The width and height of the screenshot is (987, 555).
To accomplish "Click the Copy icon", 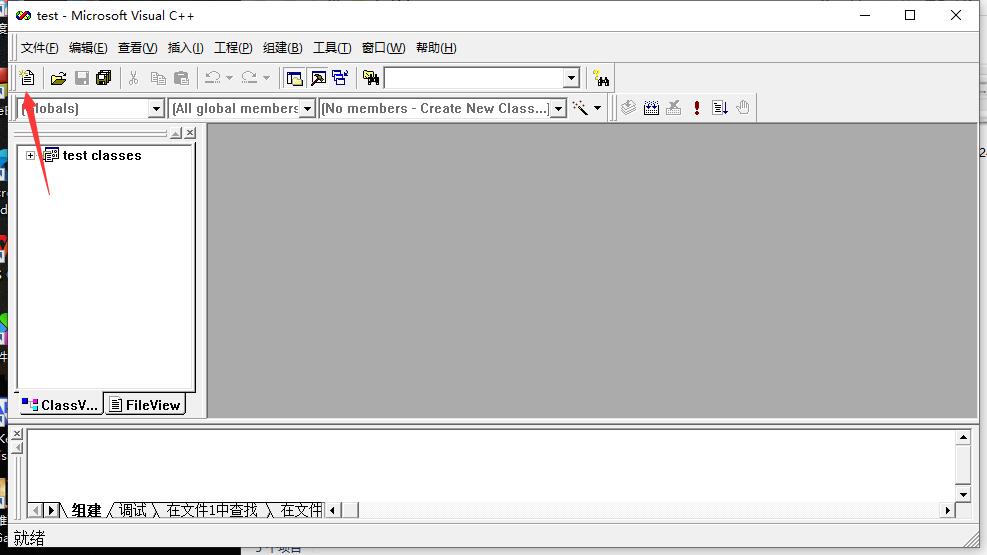I will (157, 78).
